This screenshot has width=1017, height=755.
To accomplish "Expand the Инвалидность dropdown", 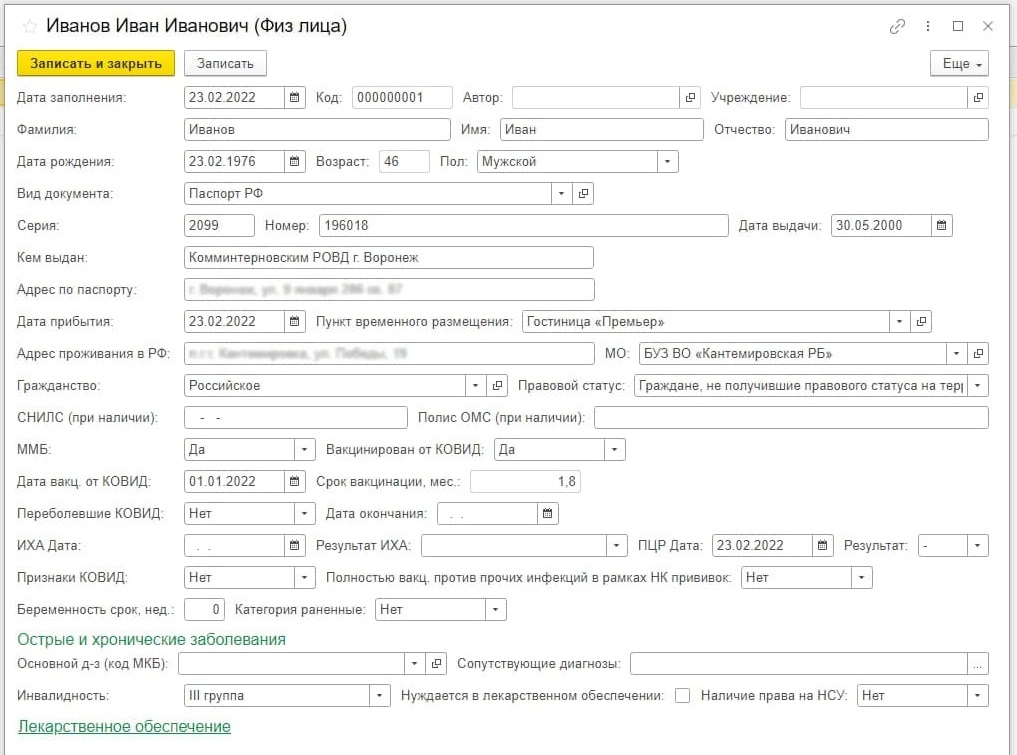I will pos(379,695).
